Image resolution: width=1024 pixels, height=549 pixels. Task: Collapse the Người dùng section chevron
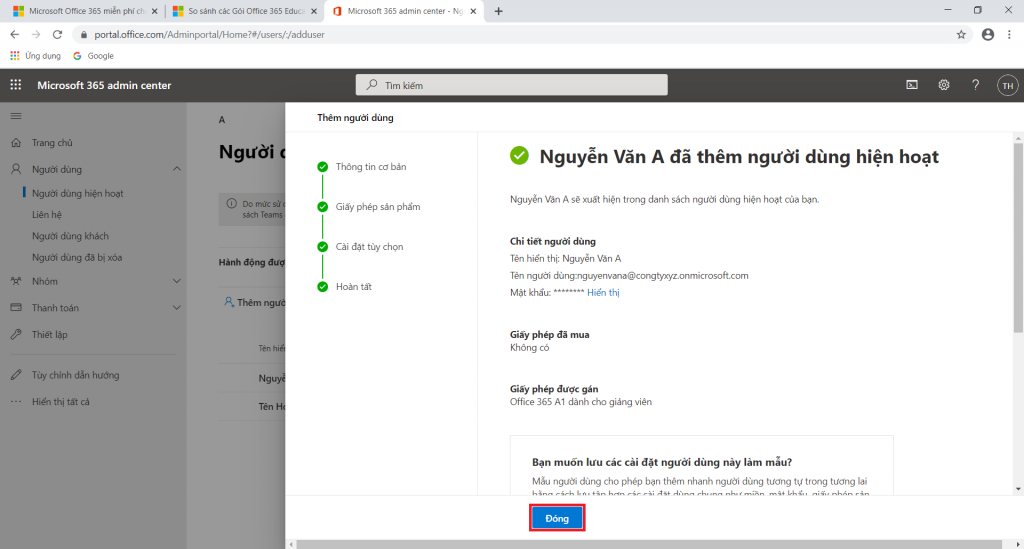(177, 169)
